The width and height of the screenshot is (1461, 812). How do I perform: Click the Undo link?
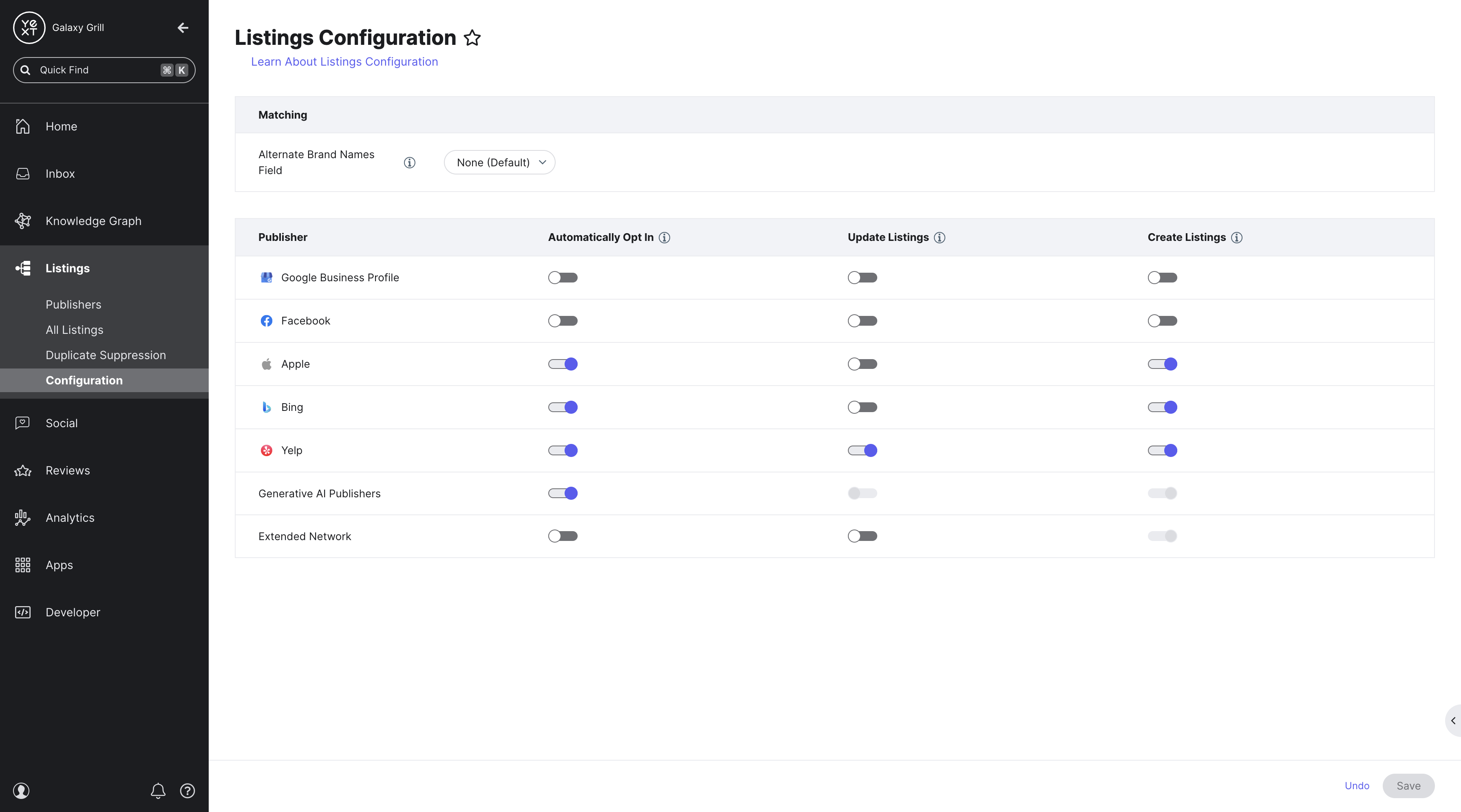(1357, 786)
